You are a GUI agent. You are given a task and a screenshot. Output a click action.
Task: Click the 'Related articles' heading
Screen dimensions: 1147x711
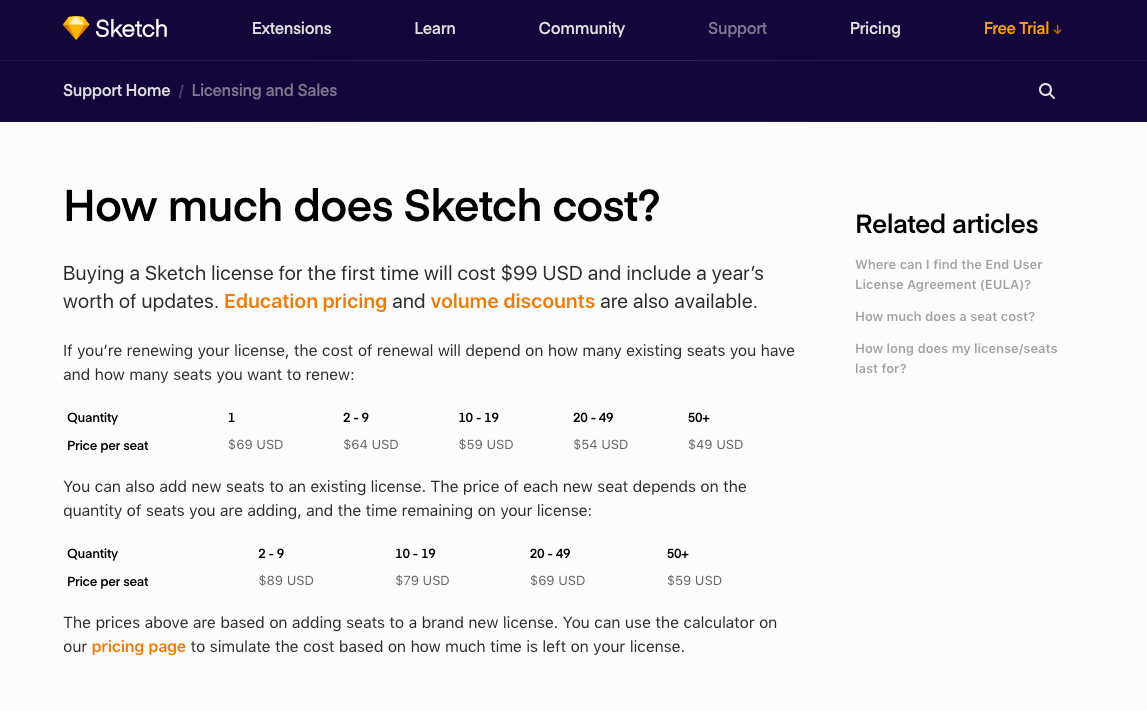click(947, 224)
